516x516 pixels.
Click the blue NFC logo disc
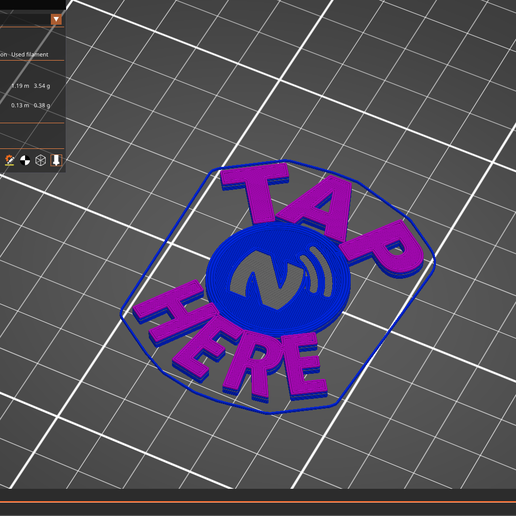[278, 280]
